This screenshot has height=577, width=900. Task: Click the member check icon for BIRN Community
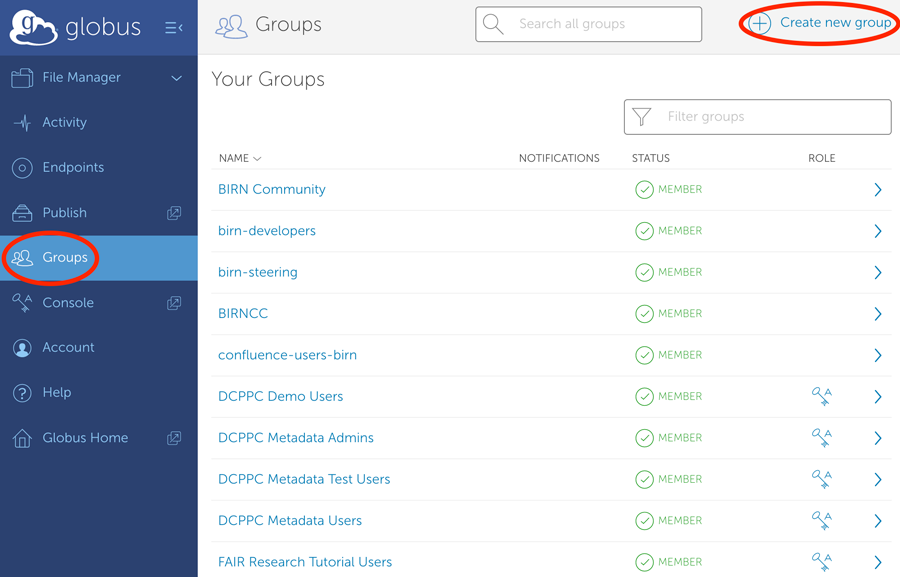[645, 189]
